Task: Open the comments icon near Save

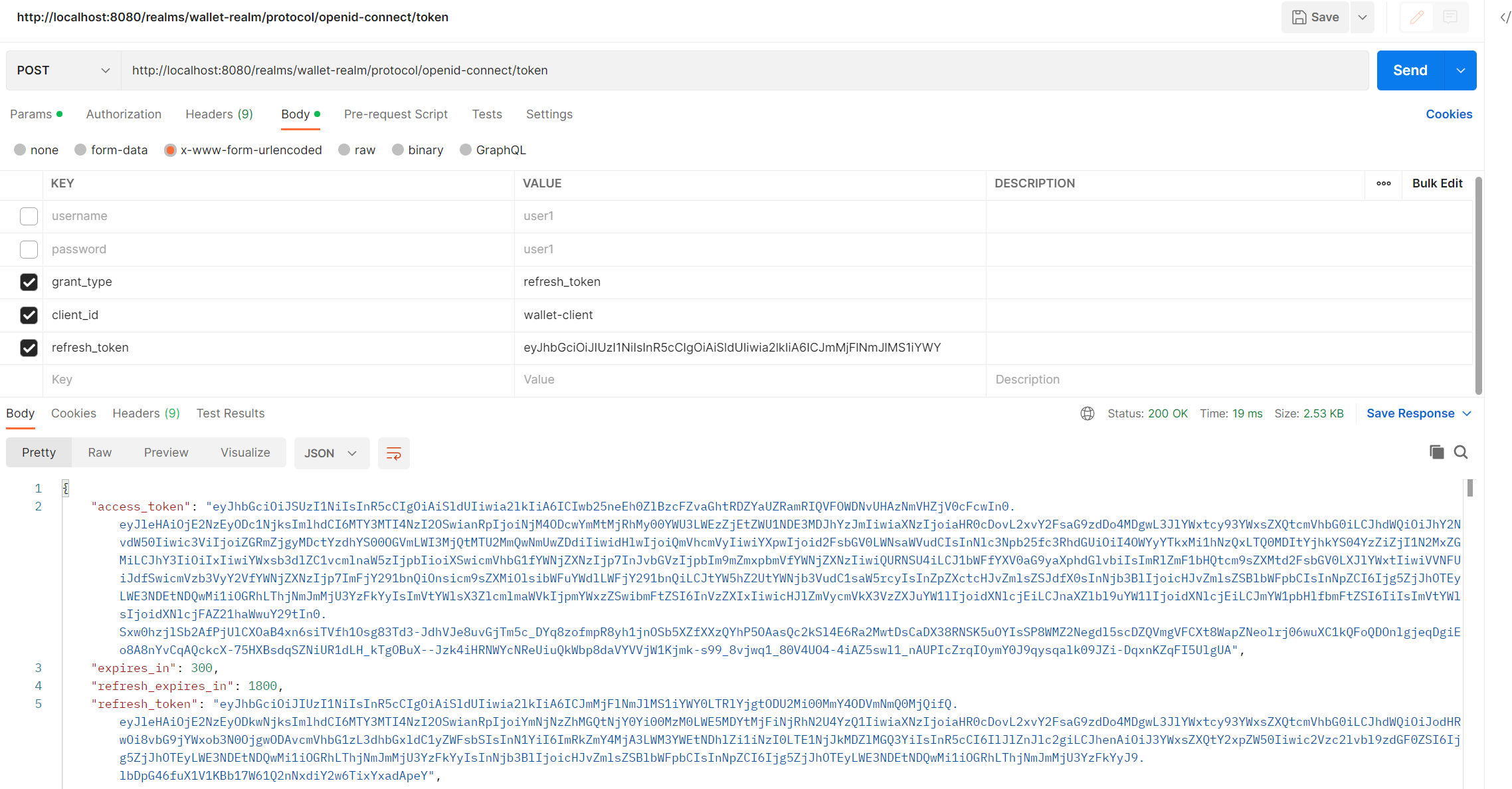Action: point(1450,17)
